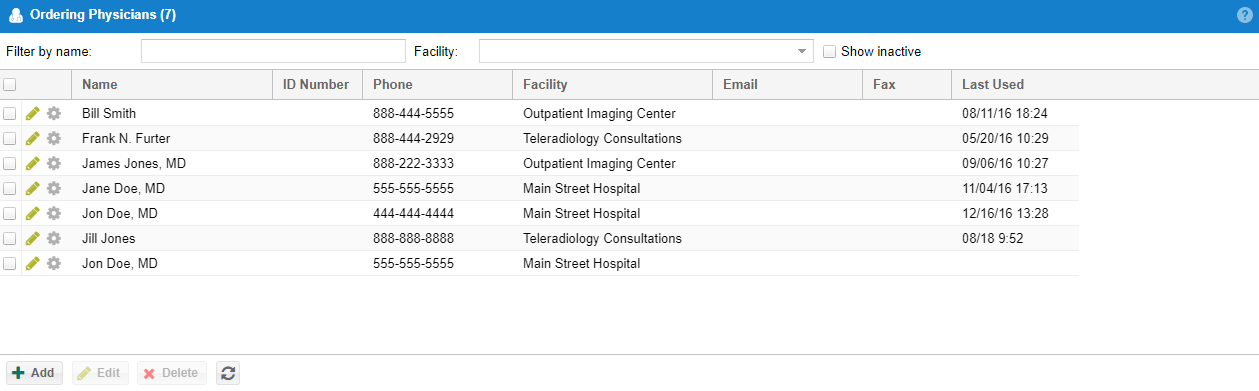Screen dimensions: 1259x391
Task: Open the gear settings icon for Frank N. Furter
Action: (54, 139)
